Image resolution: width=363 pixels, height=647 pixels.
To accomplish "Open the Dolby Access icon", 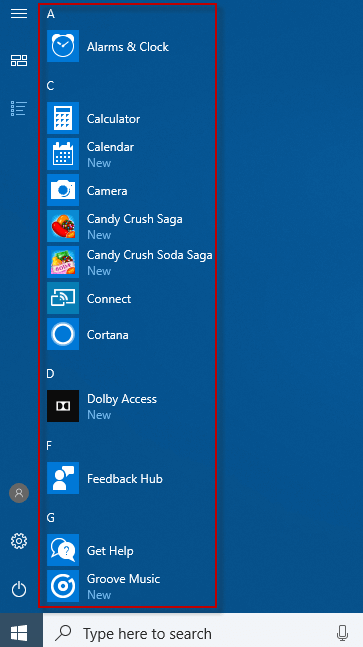I will point(63,406).
